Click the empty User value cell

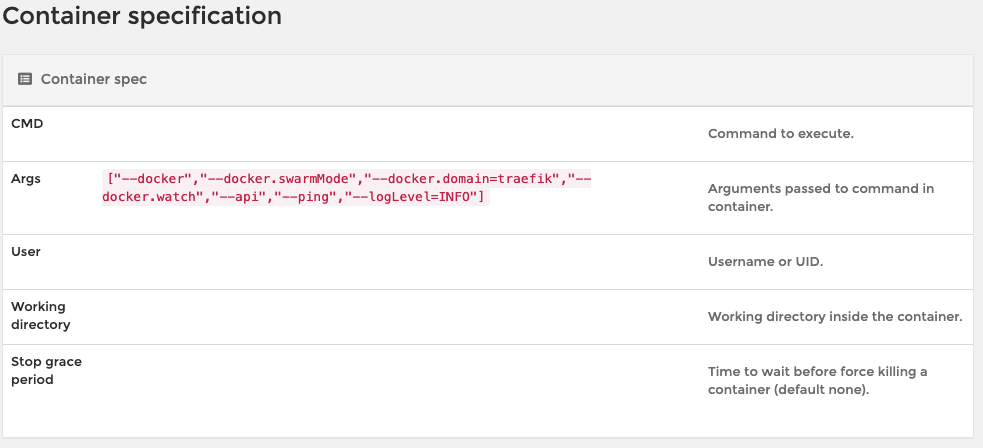click(x=400, y=261)
